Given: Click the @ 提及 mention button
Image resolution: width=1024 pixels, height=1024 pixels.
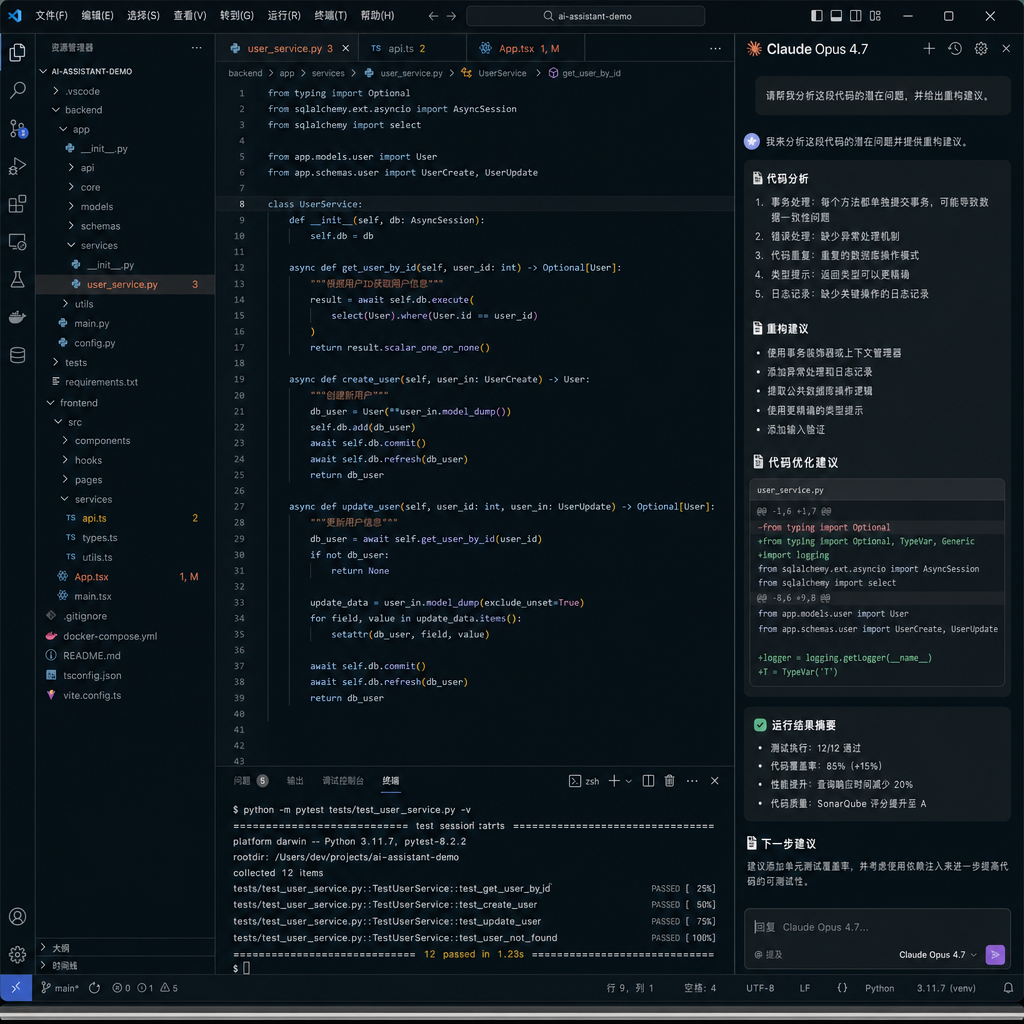Looking at the screenshot, I should coord(769,954).
